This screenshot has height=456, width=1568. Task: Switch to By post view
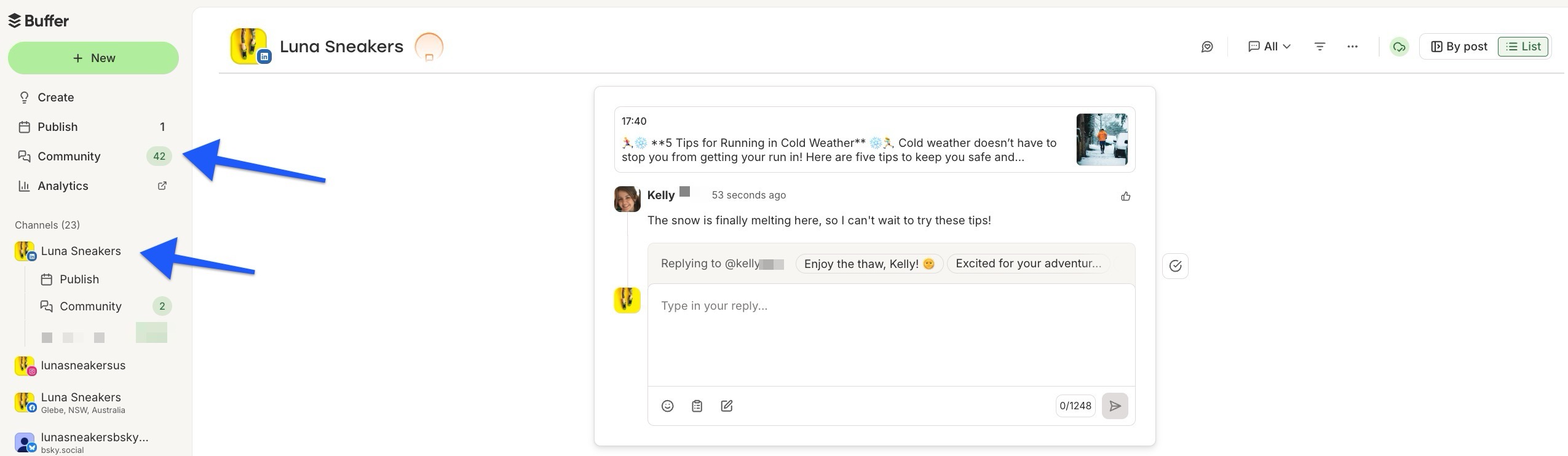(x=1459, y=47)
